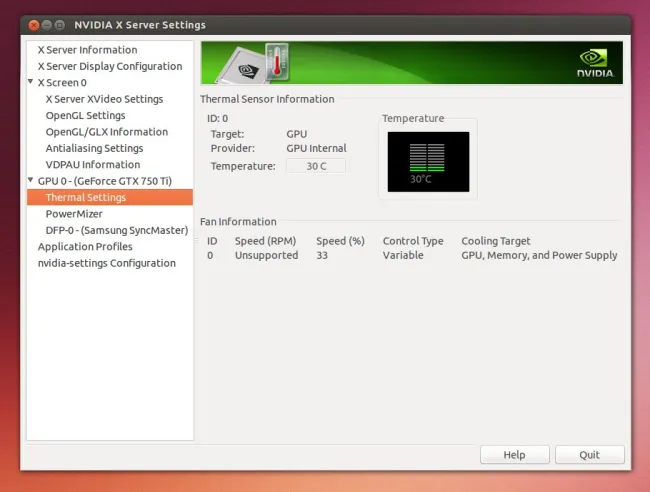Screen dimensions: 650x492
Task: Click the Speed (%) column header
Action: click(x=340, y=241)
